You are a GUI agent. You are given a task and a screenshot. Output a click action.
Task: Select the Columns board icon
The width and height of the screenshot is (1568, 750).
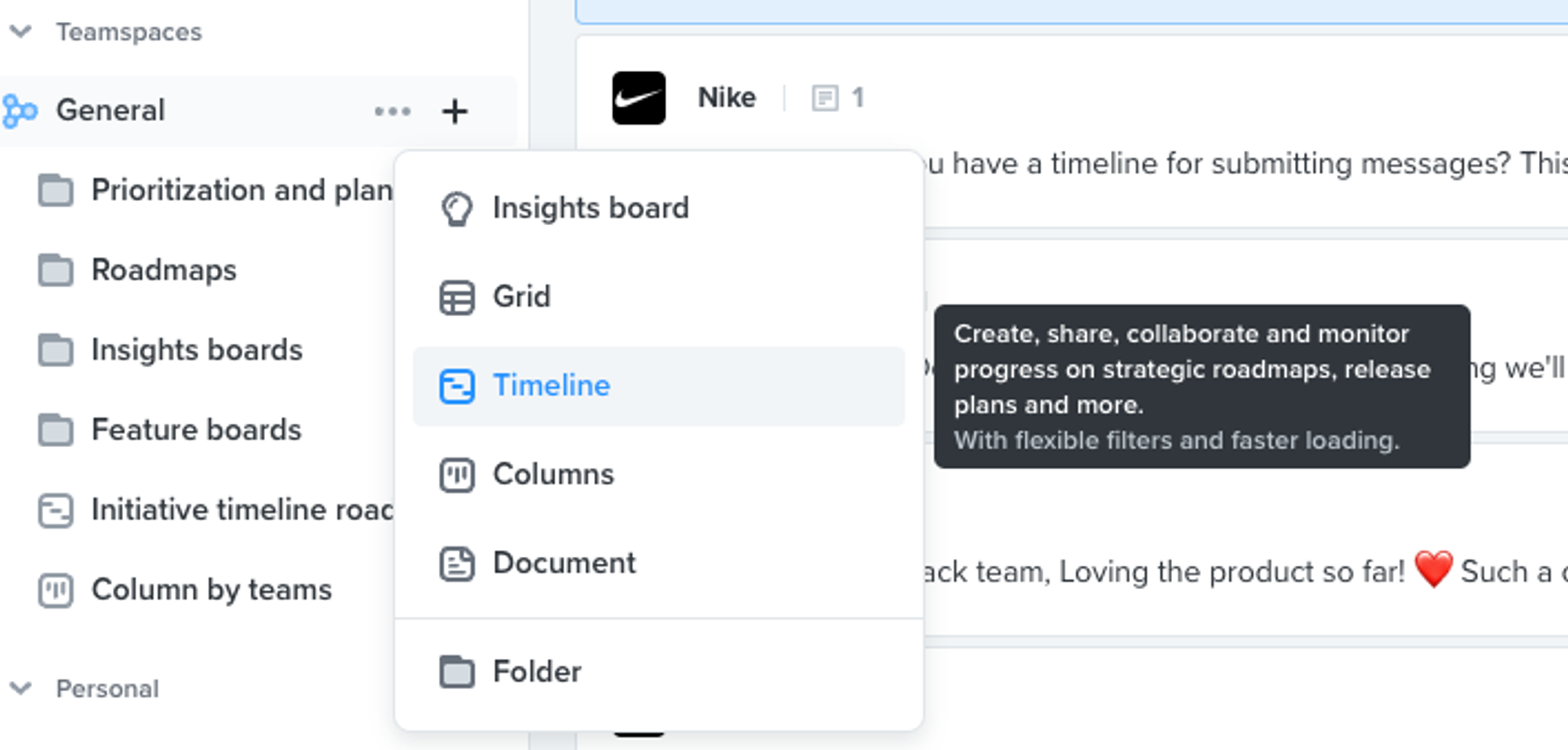pyautogui.click(x=459, y=475)
